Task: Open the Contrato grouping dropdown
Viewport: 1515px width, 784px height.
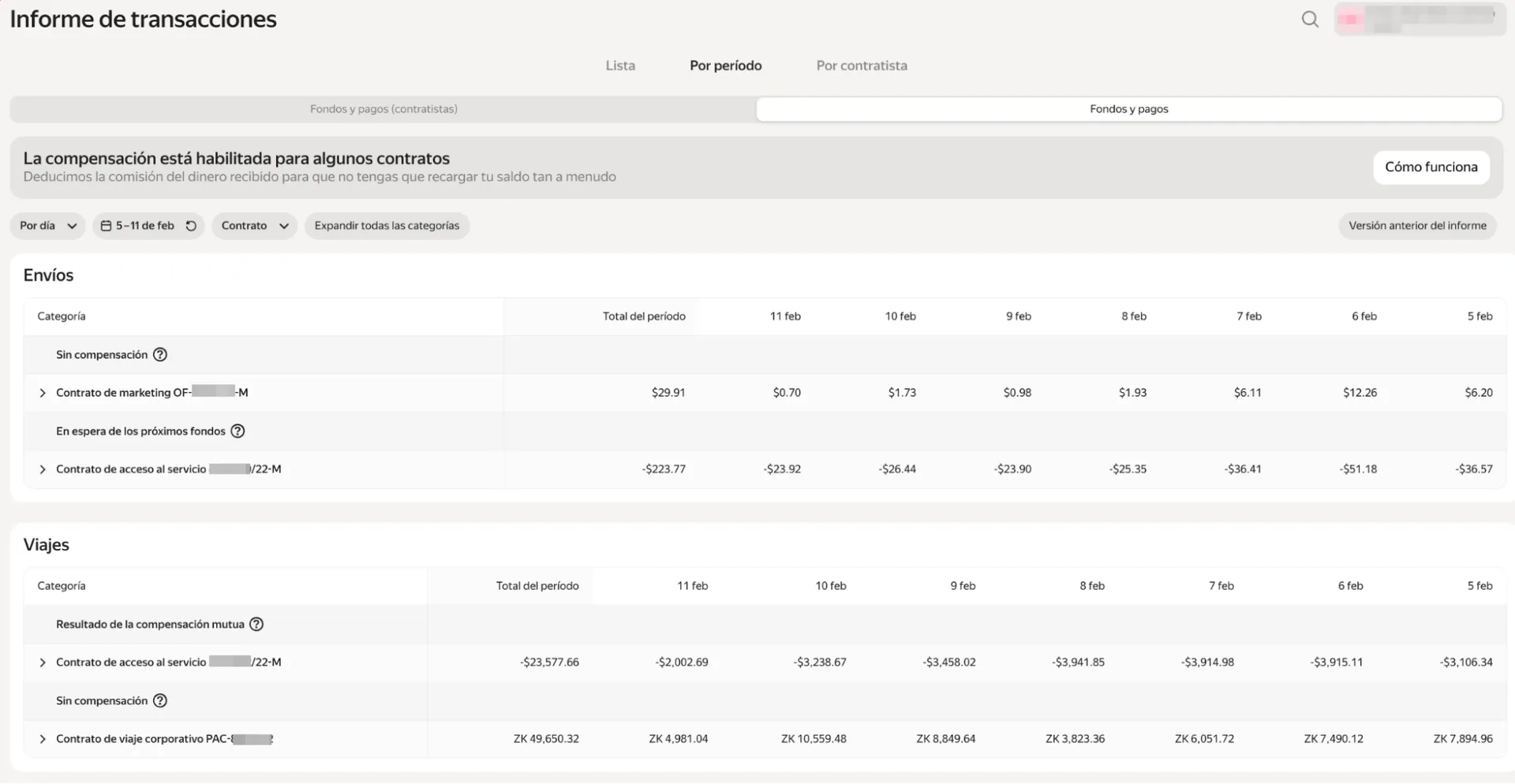Action: click(x=254, y=226)
